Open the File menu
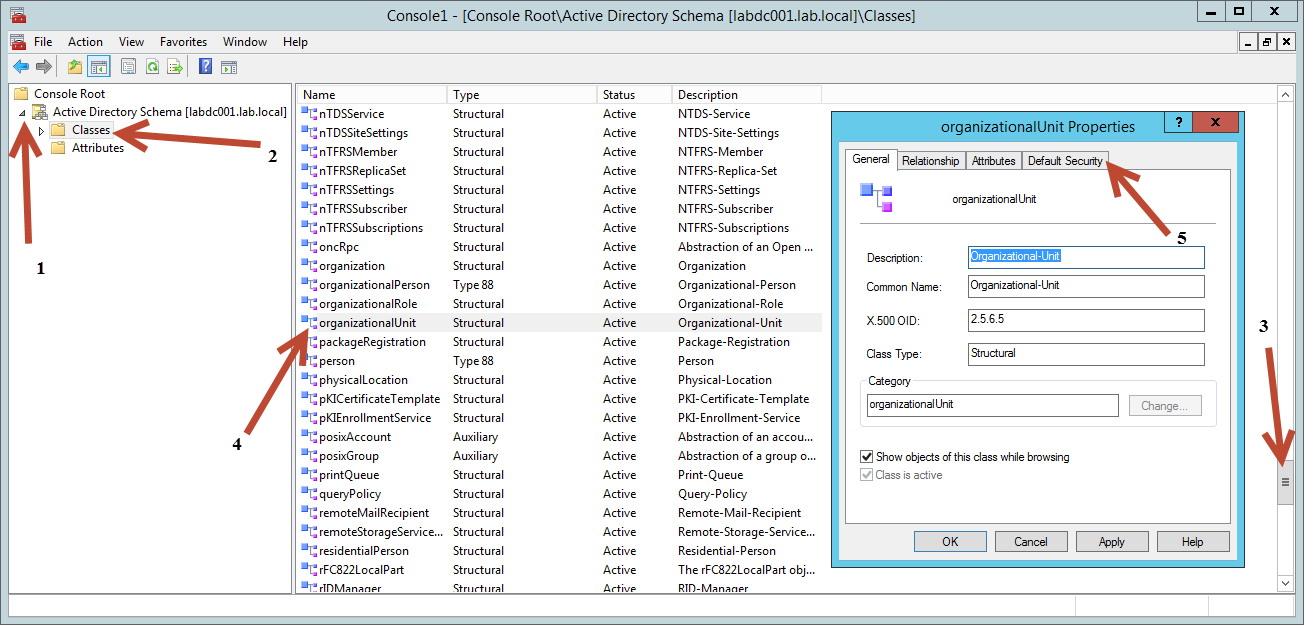This screenshot has height=625, width=1304. pyautogui.click(x=43, y=42)
